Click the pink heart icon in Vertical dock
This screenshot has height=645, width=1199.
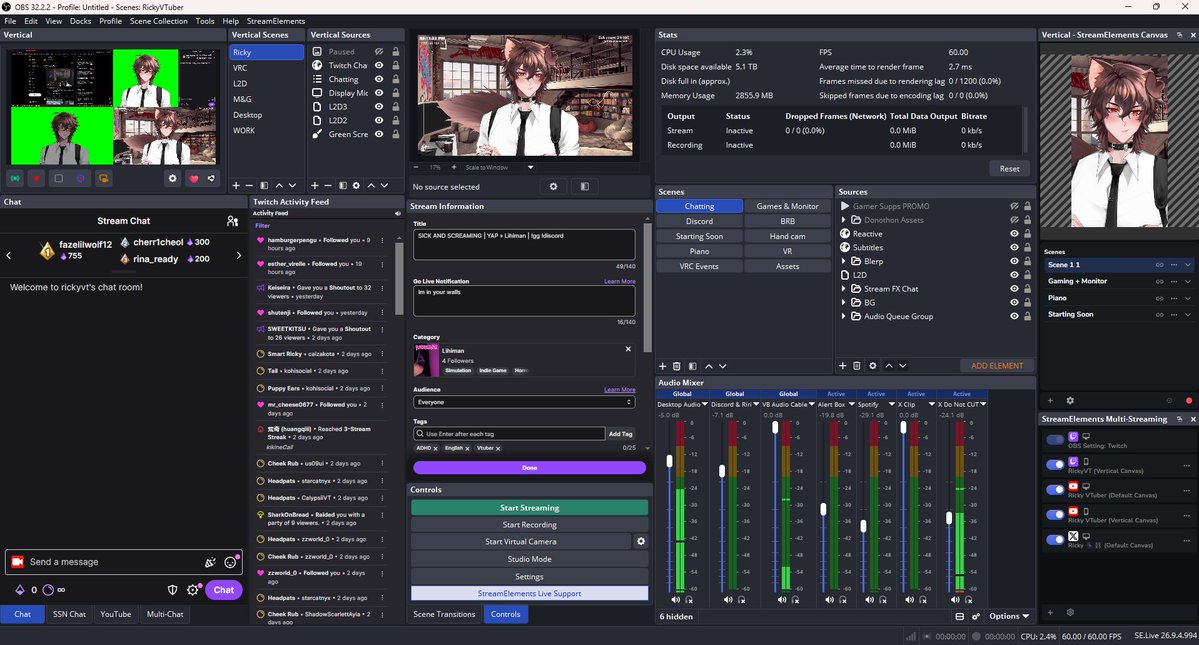point(193,178)
